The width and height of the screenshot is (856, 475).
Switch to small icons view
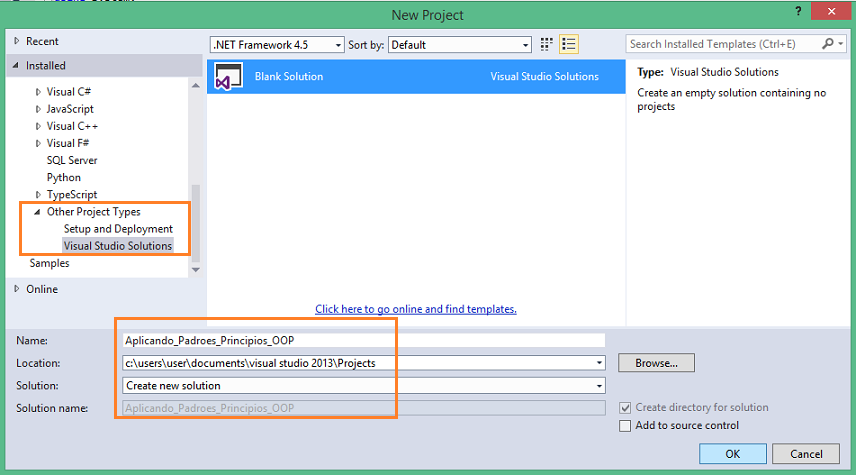(x=546, y=44)
